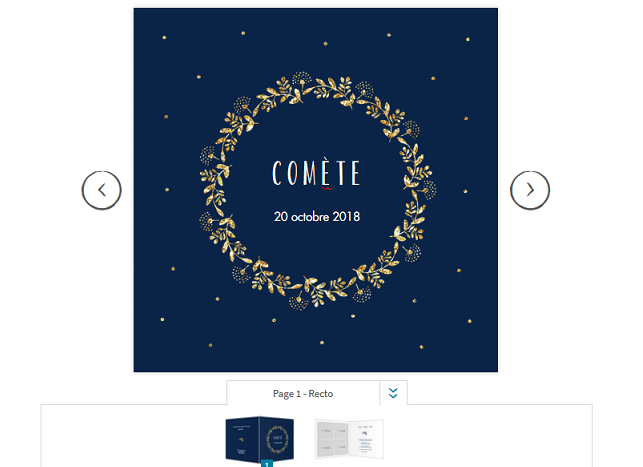Select the 20 octobre 2018 date text

(317, 216)
